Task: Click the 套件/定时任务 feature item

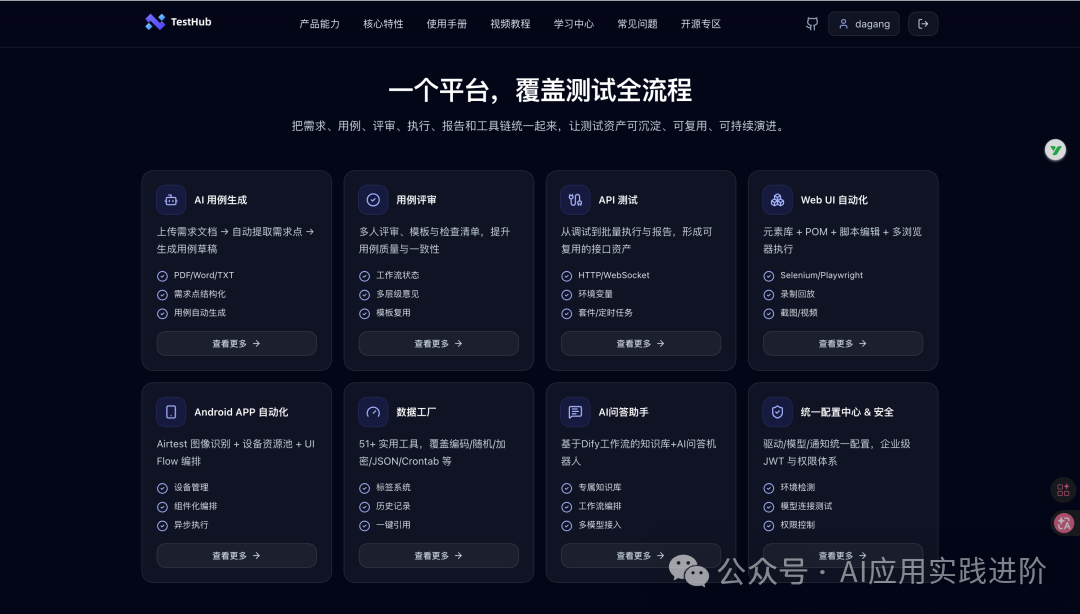Action: (597, 313)
